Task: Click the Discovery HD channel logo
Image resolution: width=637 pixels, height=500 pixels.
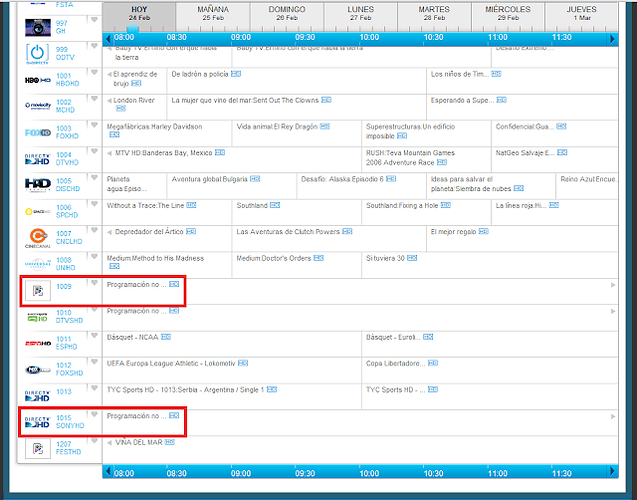Action: (37, 184)
